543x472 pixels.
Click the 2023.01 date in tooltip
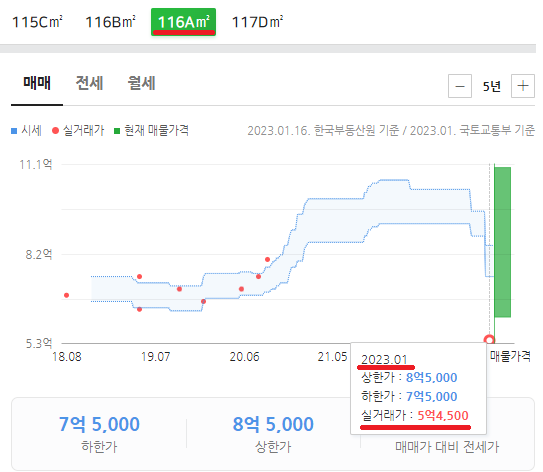384,360
